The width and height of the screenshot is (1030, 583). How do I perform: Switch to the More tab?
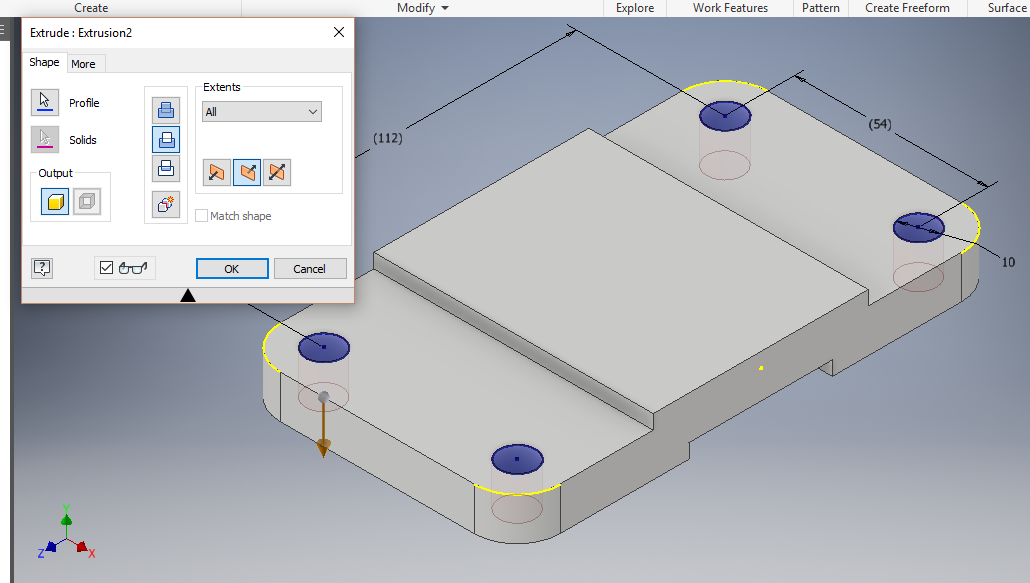click(x=85, y=63)
